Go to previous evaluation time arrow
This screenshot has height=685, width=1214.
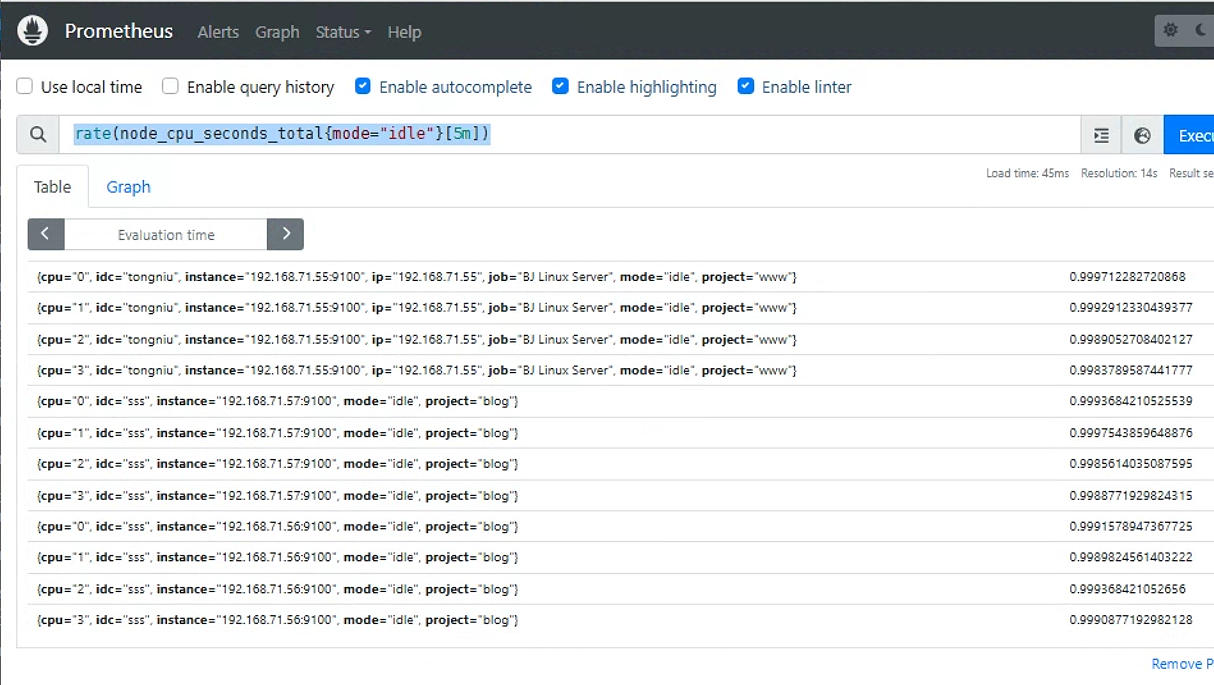46,234
